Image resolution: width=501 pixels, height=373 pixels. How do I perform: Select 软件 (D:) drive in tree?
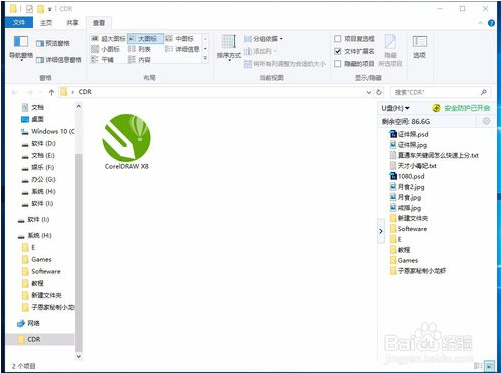pos(38,143)
